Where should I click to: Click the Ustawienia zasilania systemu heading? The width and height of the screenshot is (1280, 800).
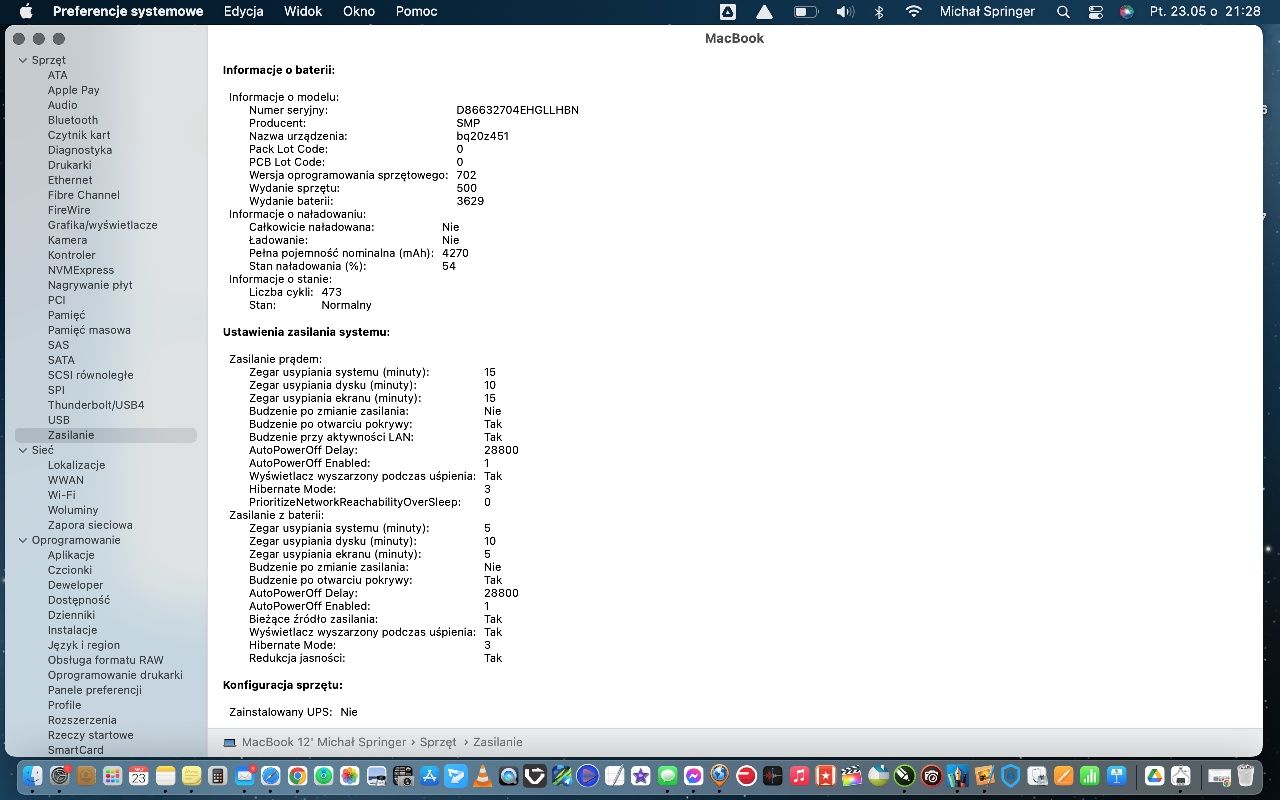click(x=306, y=331)
